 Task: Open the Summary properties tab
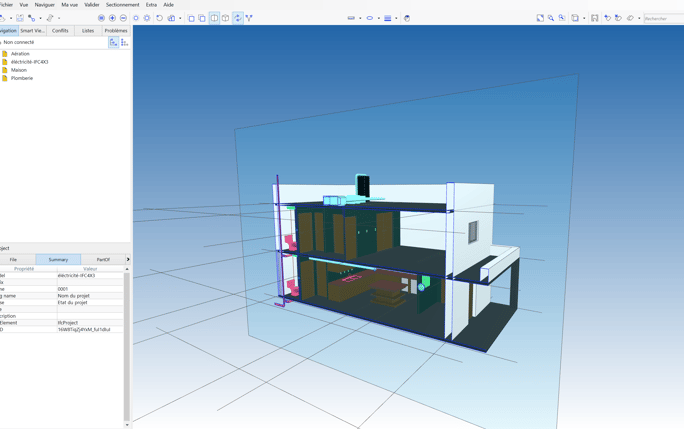point(58,259)
